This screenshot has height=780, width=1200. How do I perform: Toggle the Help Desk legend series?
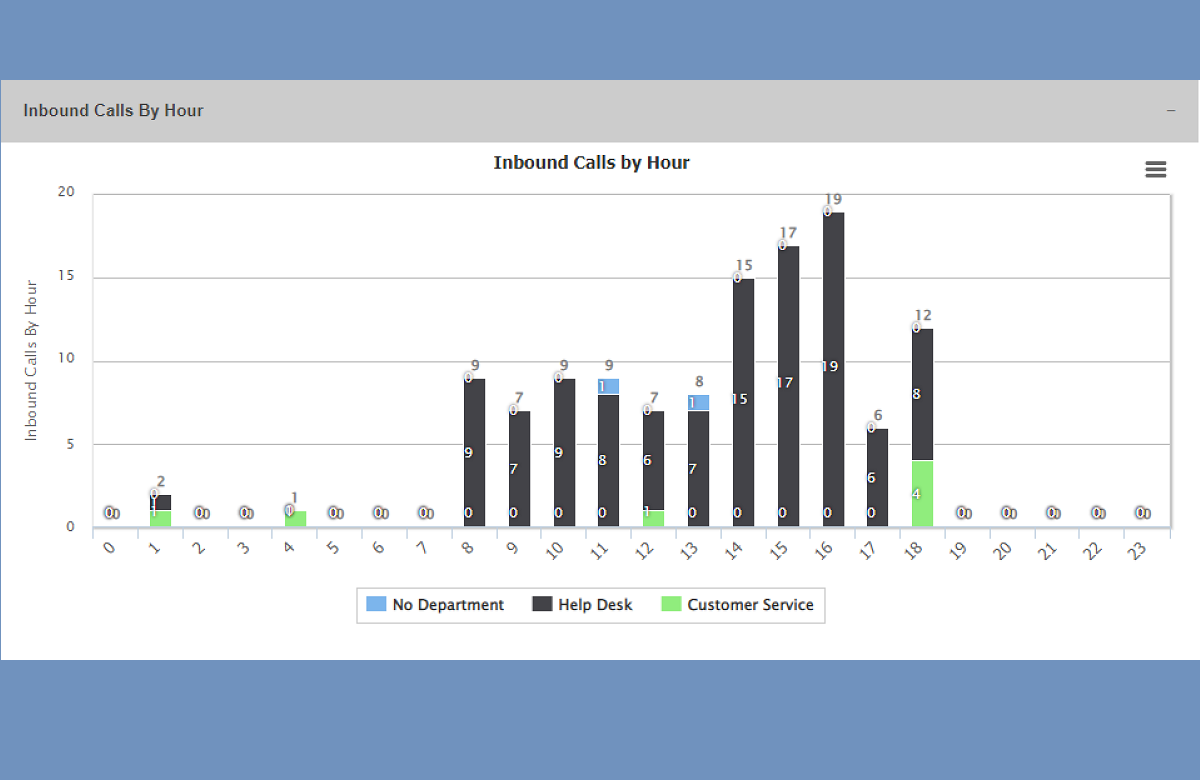pos(582,604)
